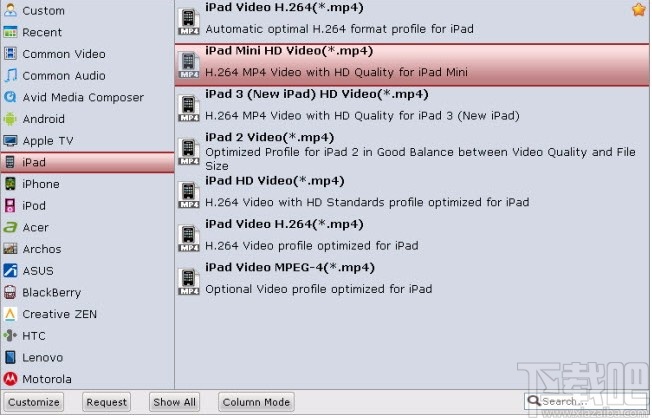Select iPad 3 (New iPad) HD Video title
The width and height of the screenshot is (652, 418).
pyautogui.click(x=316, y=94)
